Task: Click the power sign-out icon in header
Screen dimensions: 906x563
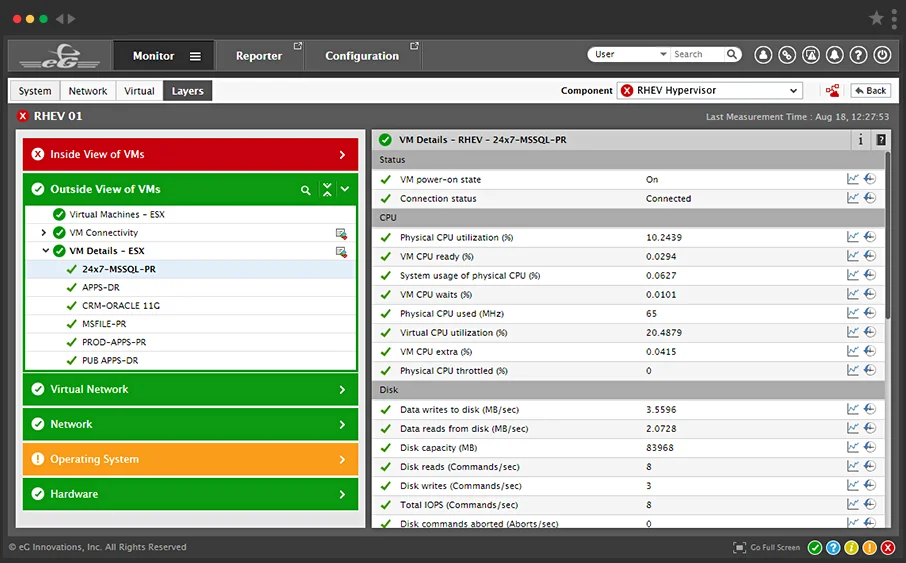Action: [x=882, y=55]
